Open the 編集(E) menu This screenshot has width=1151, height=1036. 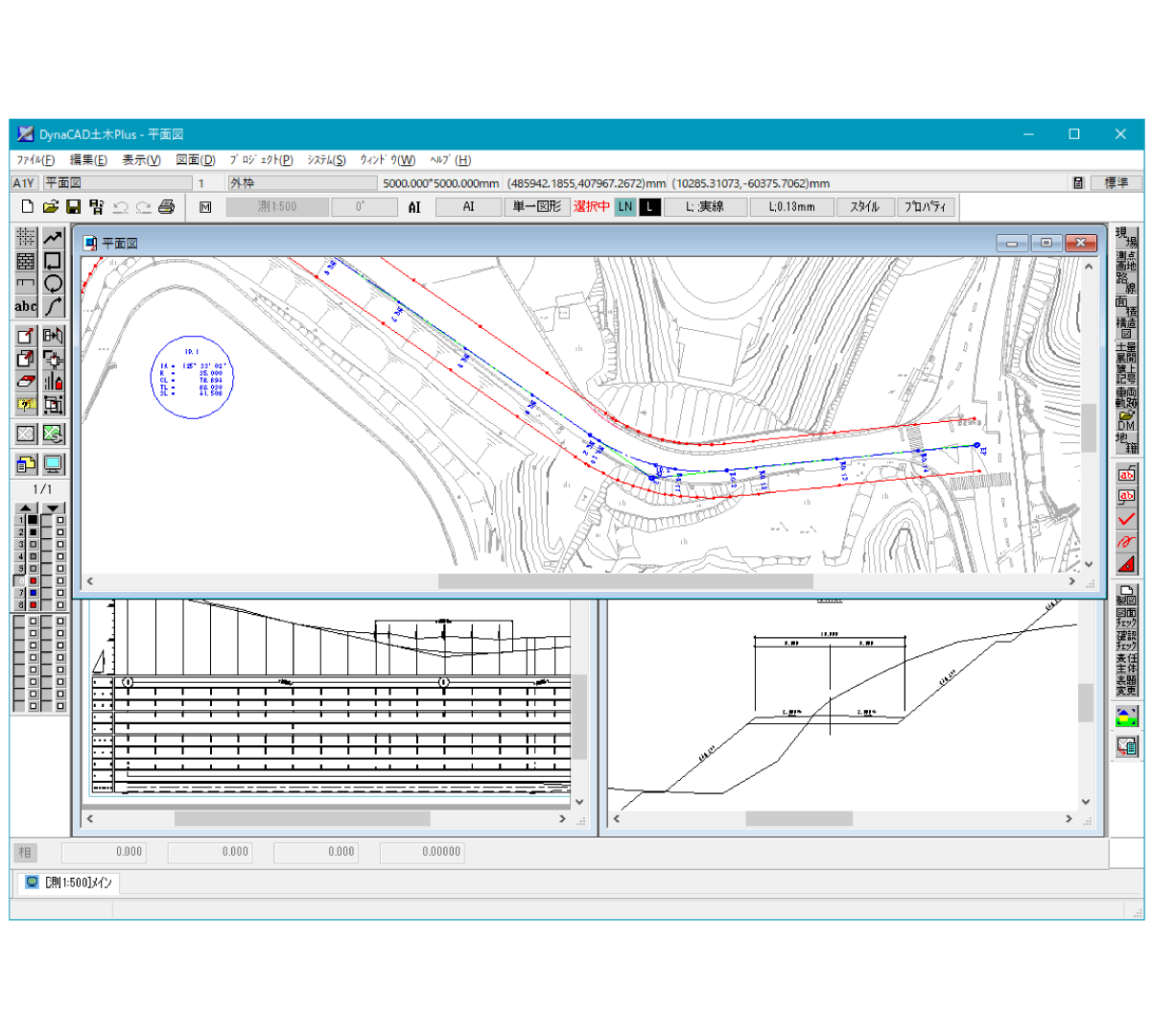tap(88, 160)
